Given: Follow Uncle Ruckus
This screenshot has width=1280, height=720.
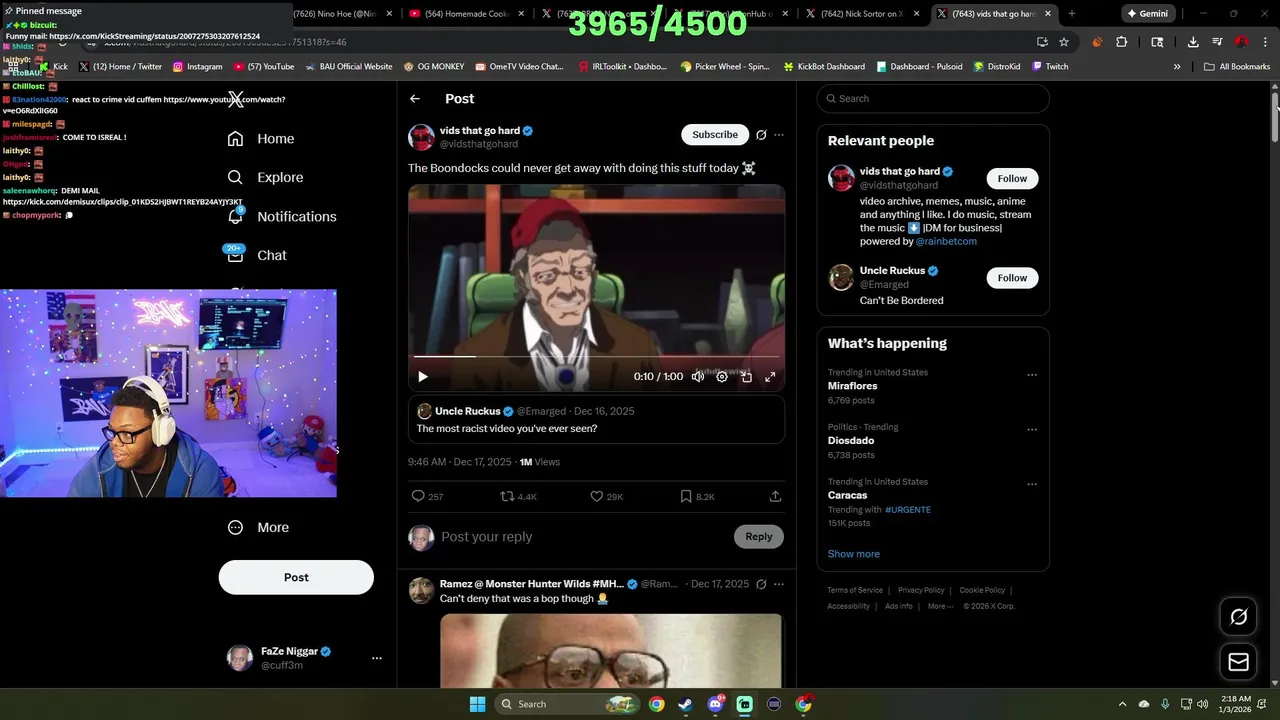Looking at the screenshot, I should pyautogui.click(x=1012, y=278).
